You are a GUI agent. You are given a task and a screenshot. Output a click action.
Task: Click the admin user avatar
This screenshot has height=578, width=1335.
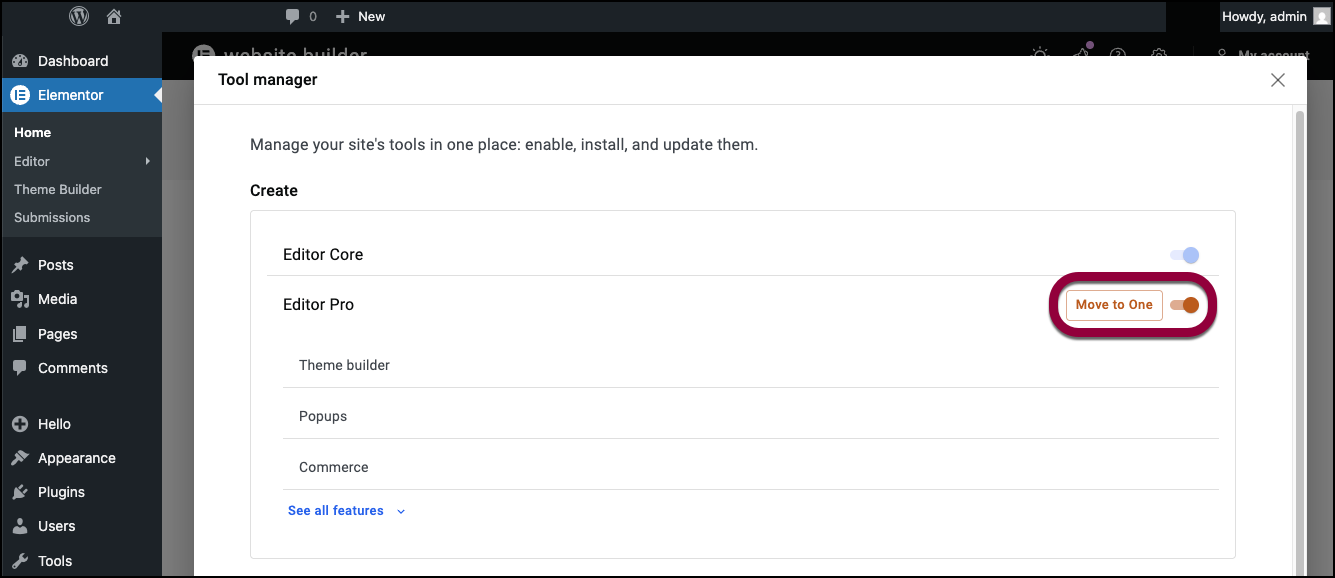click(x=1321, y=16)
